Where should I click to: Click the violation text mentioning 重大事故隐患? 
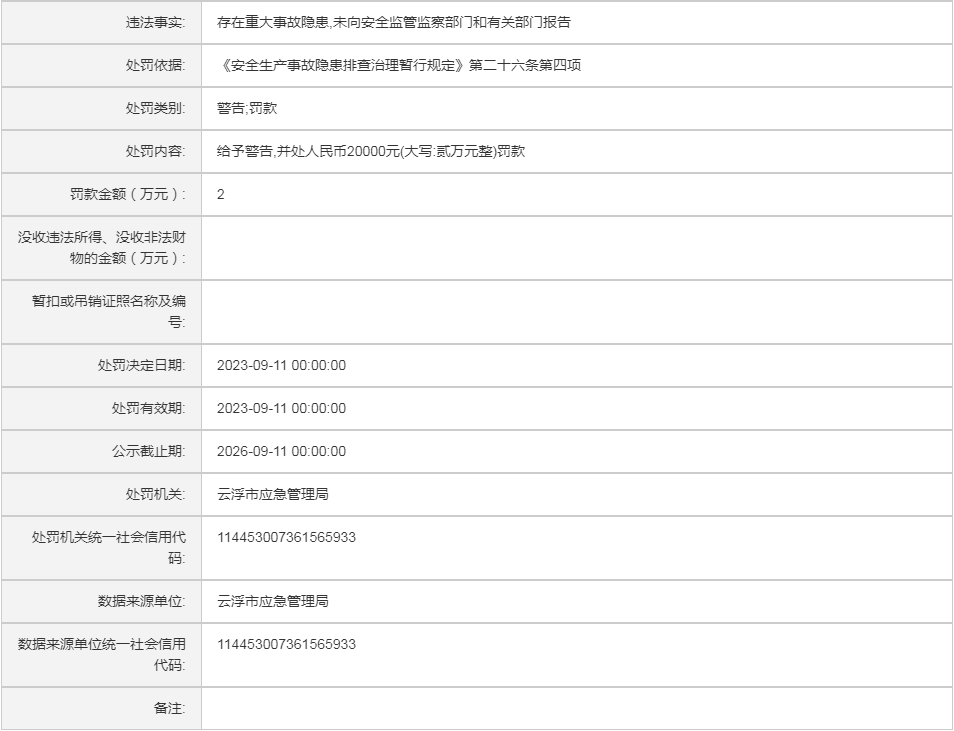pyautogui.click(x=393, y=22)
